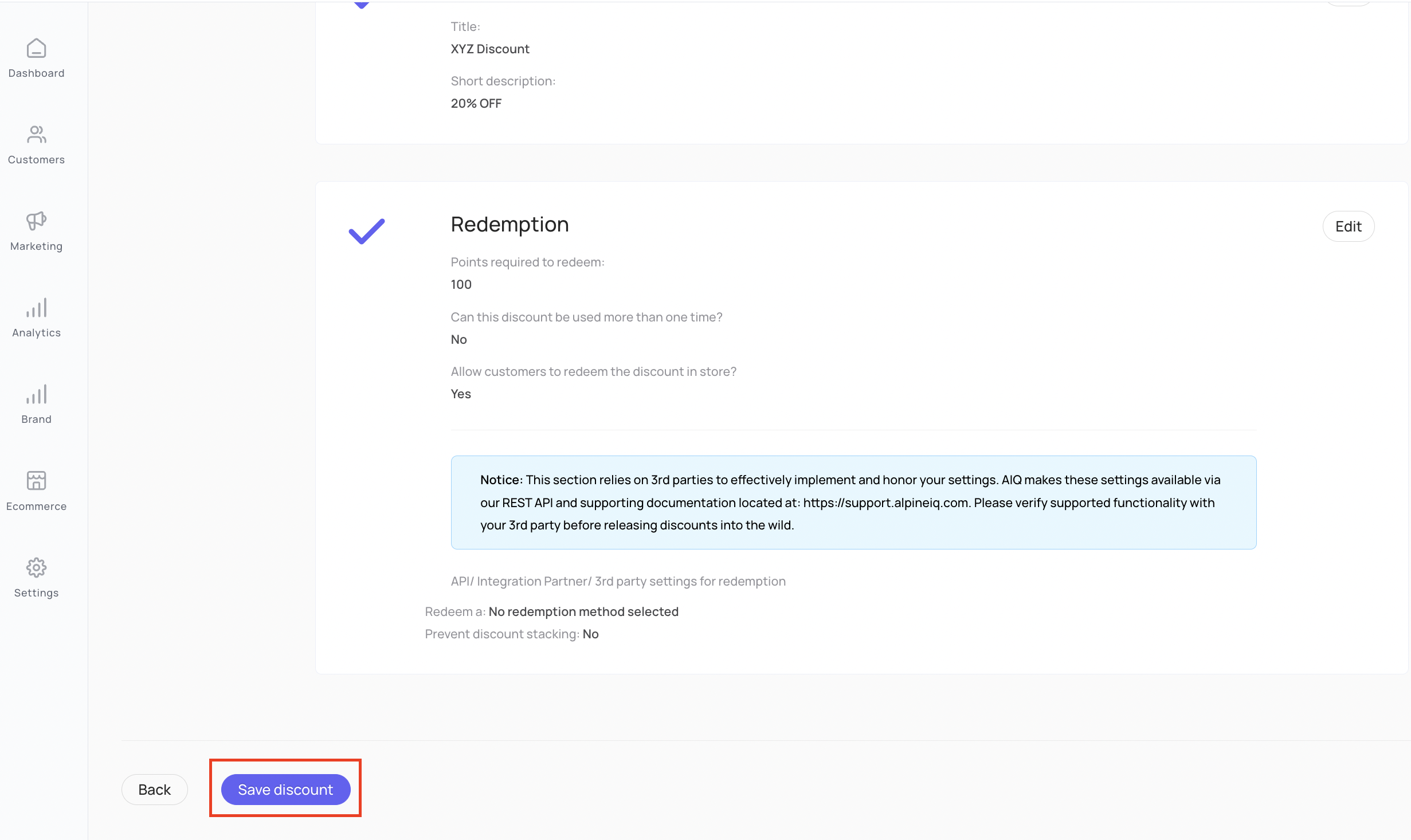Click the support.alpineiq.com URL in the notice
This screenshot has width=1411, height=840.
click(885, 503)
